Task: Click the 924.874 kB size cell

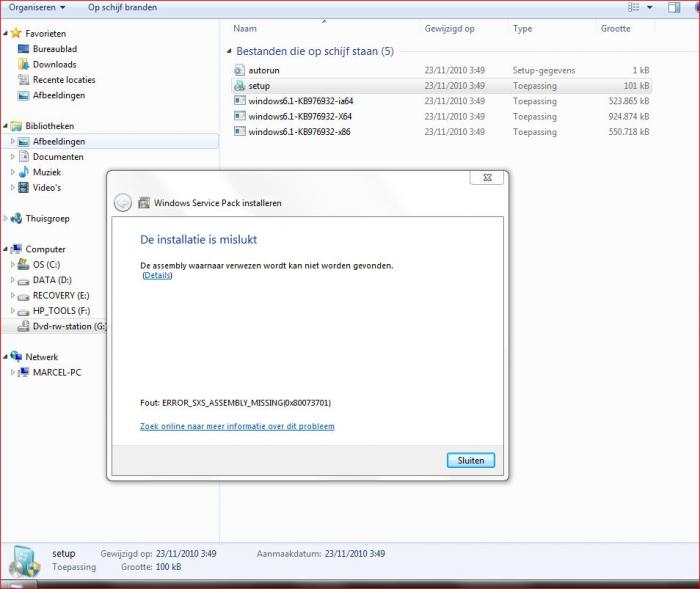Action: tap(629, 117)
